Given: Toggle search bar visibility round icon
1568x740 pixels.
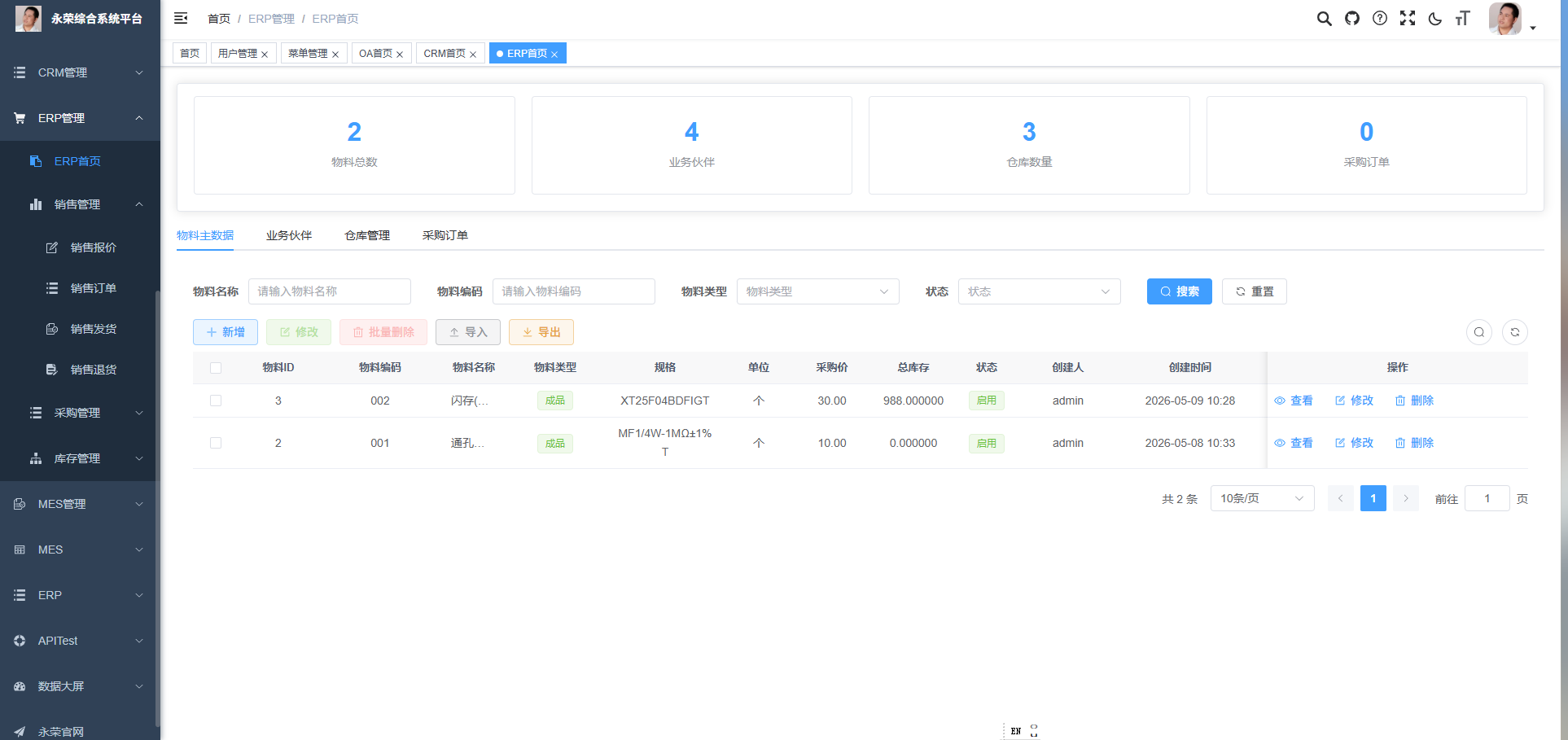Looking at the screenshot, I should pyautogui.click(x=1479, y=332).
